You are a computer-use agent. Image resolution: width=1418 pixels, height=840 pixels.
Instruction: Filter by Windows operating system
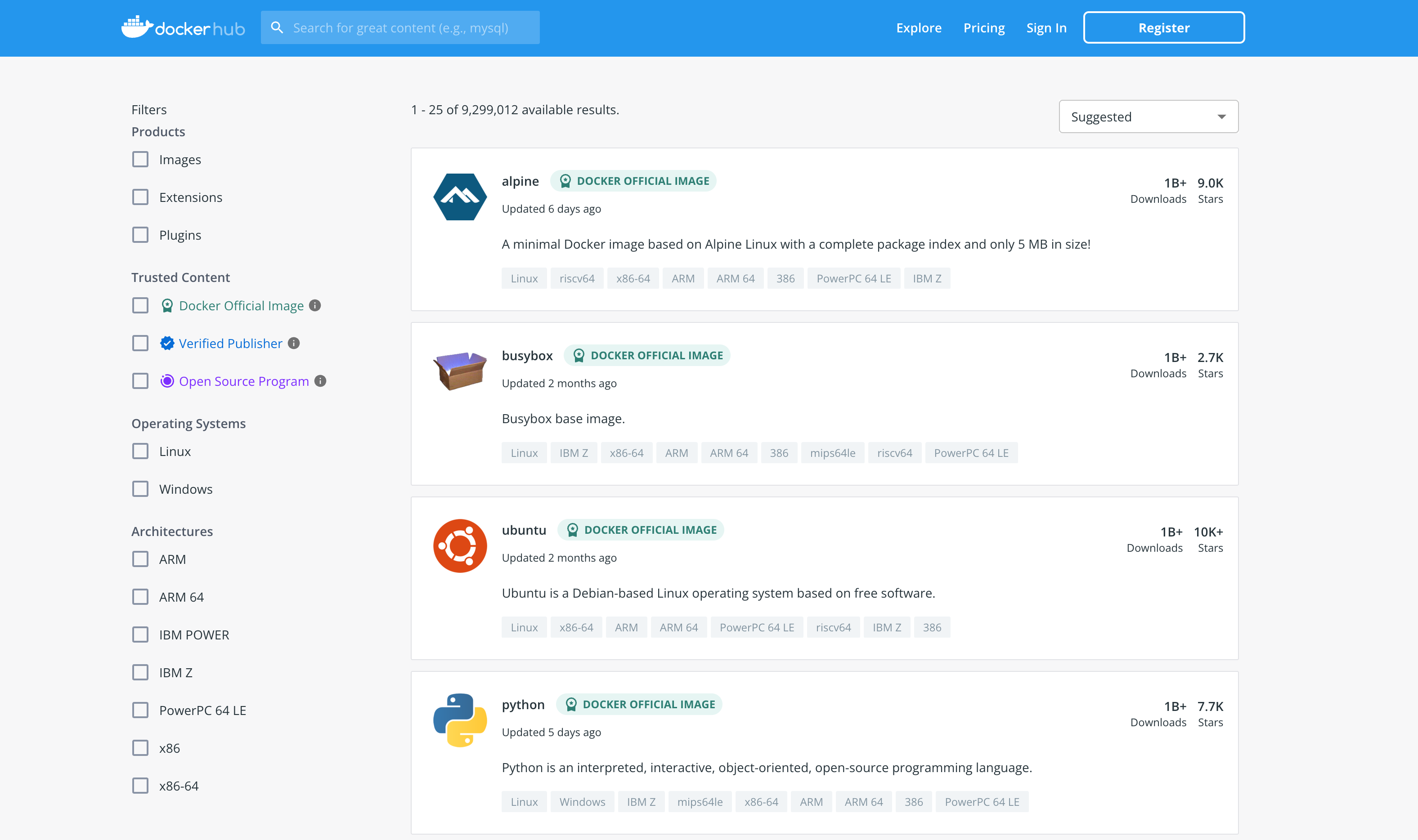click(x=140, y=489)
